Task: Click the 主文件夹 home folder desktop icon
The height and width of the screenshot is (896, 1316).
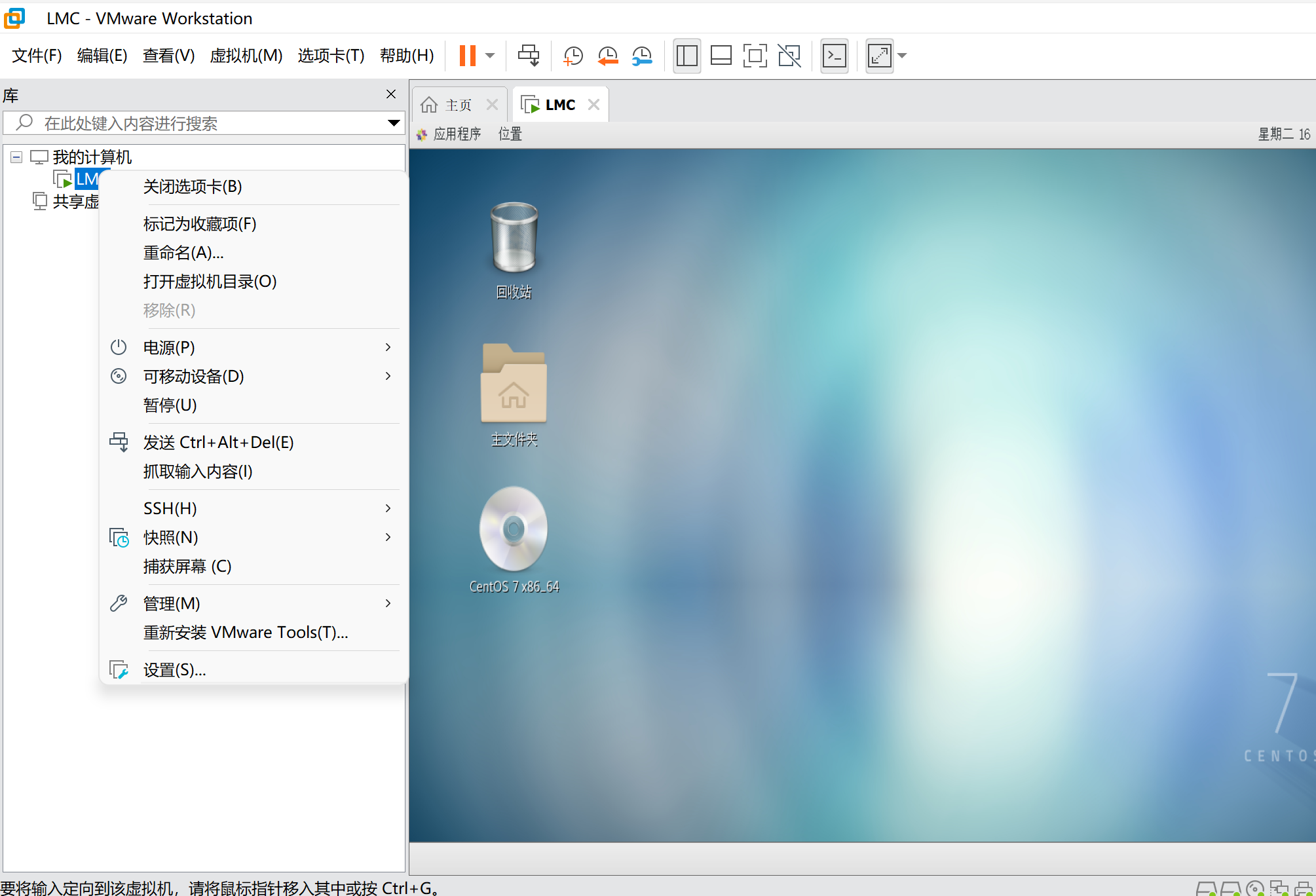Action: point(514,395)
